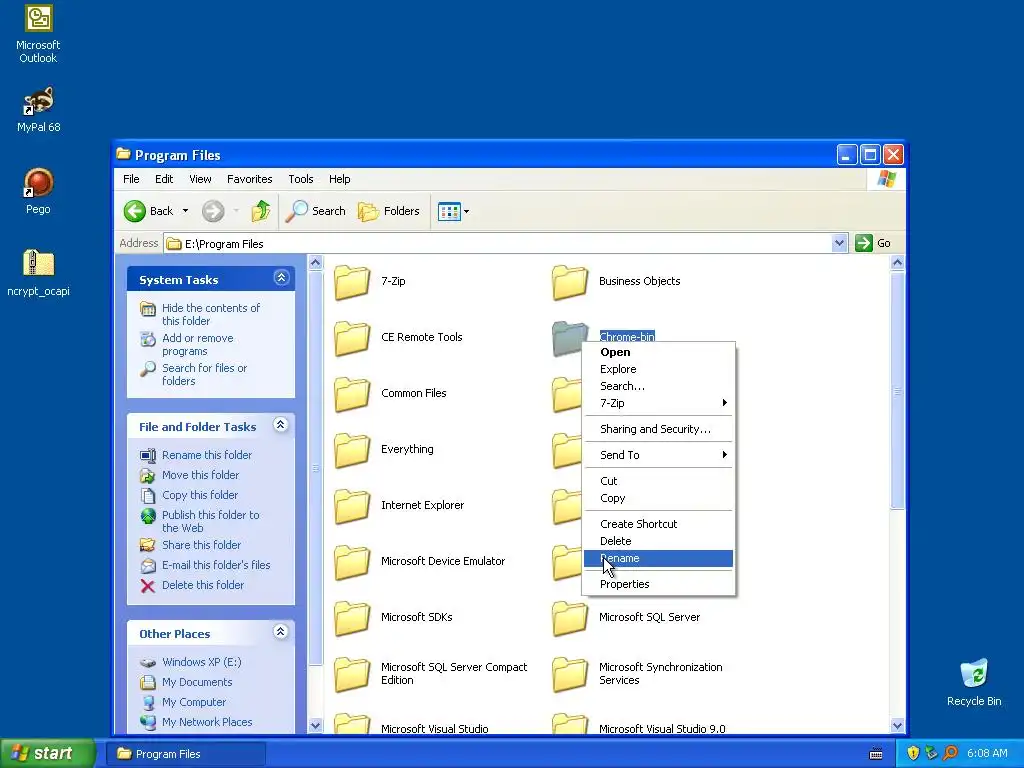This screenshot has height=768, width=1024.
Task: Open the View menu
Action: pos(200,179)
